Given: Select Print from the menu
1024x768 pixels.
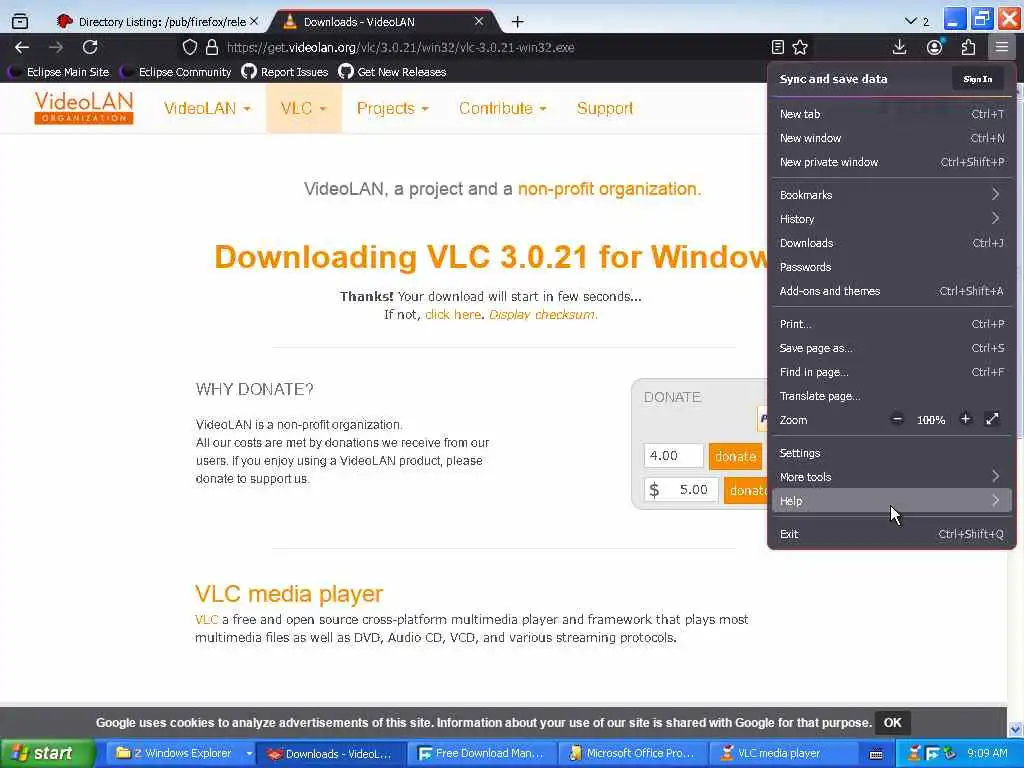Looking at the screenshot, I should [891, 324].
